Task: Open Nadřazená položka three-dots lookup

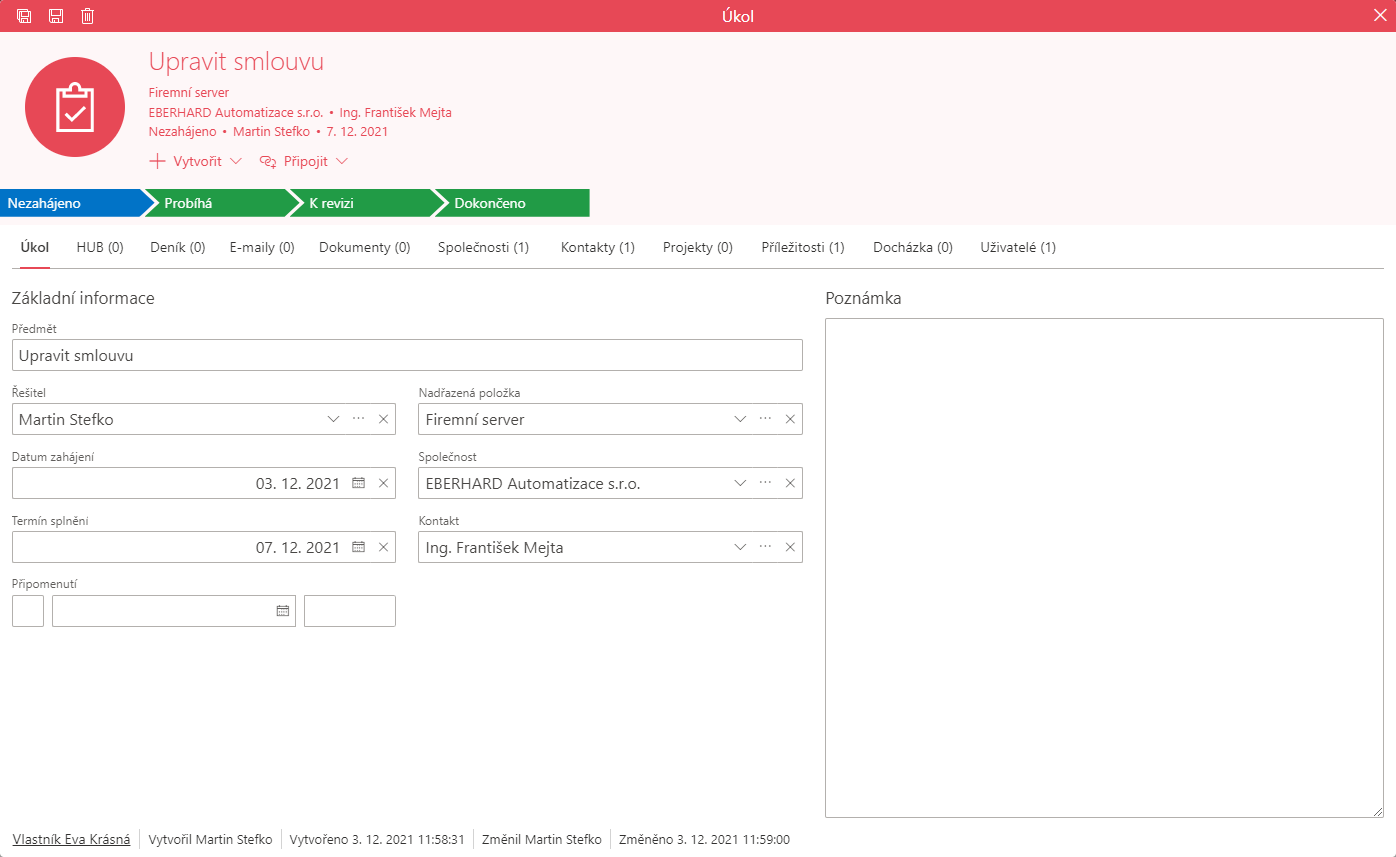Action: pos(766,419)
